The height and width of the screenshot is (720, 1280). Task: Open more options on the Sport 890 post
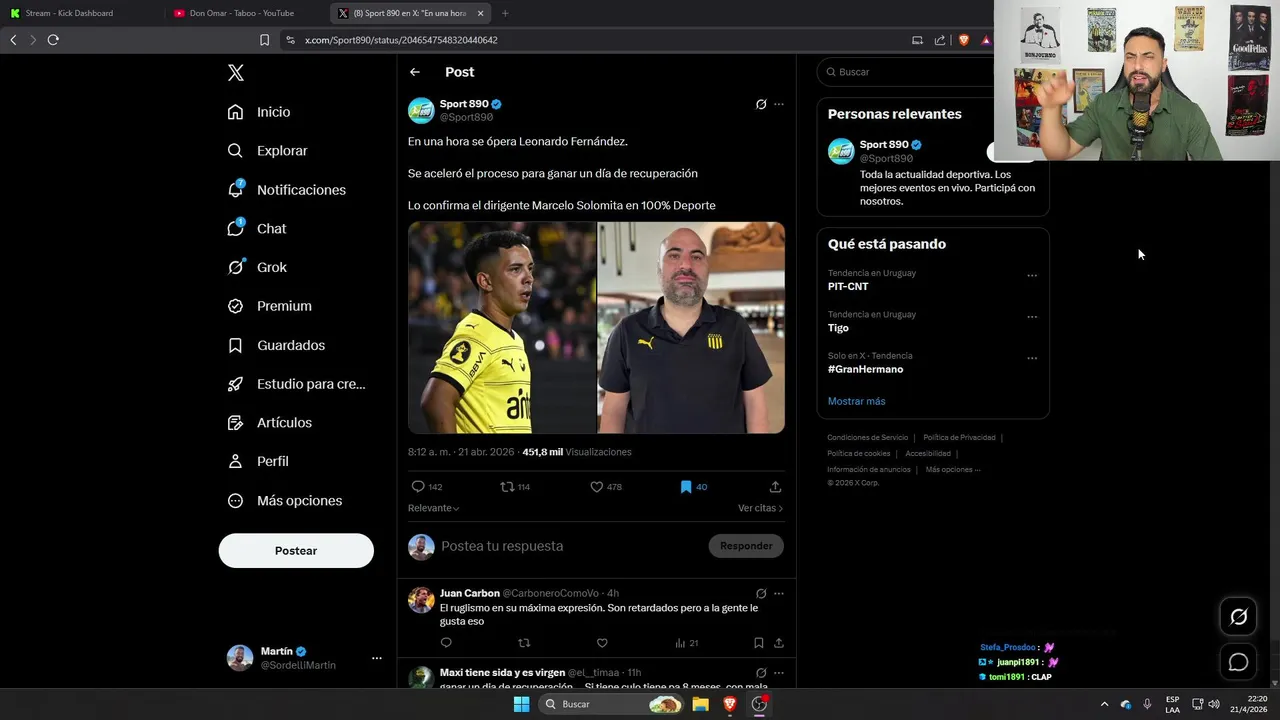(x=779, y=104)
